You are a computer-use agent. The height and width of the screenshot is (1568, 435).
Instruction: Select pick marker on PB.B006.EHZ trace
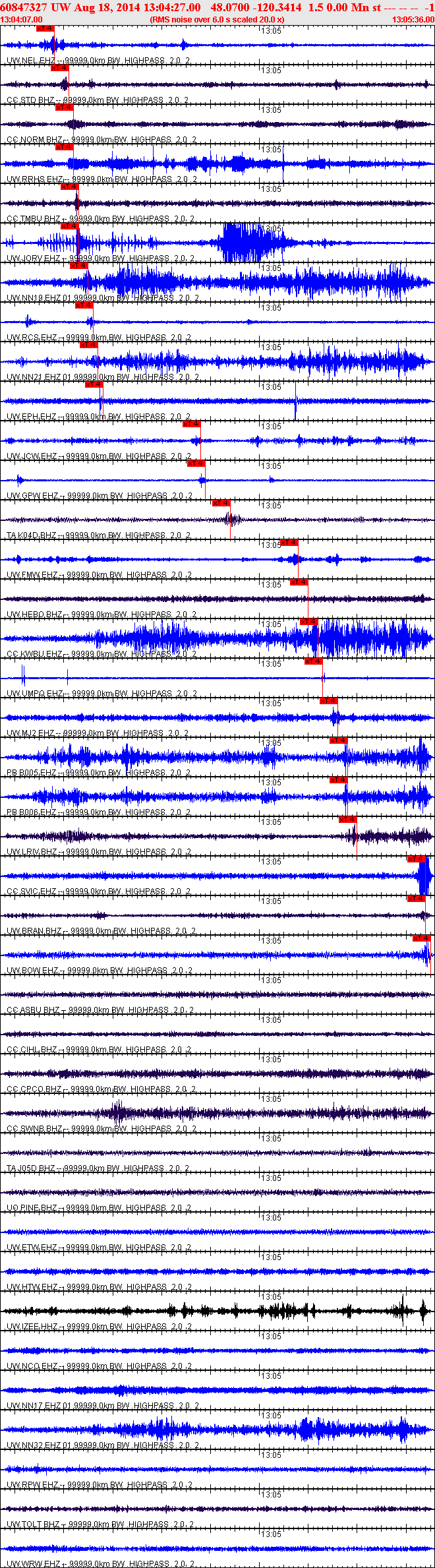(339, 780)
